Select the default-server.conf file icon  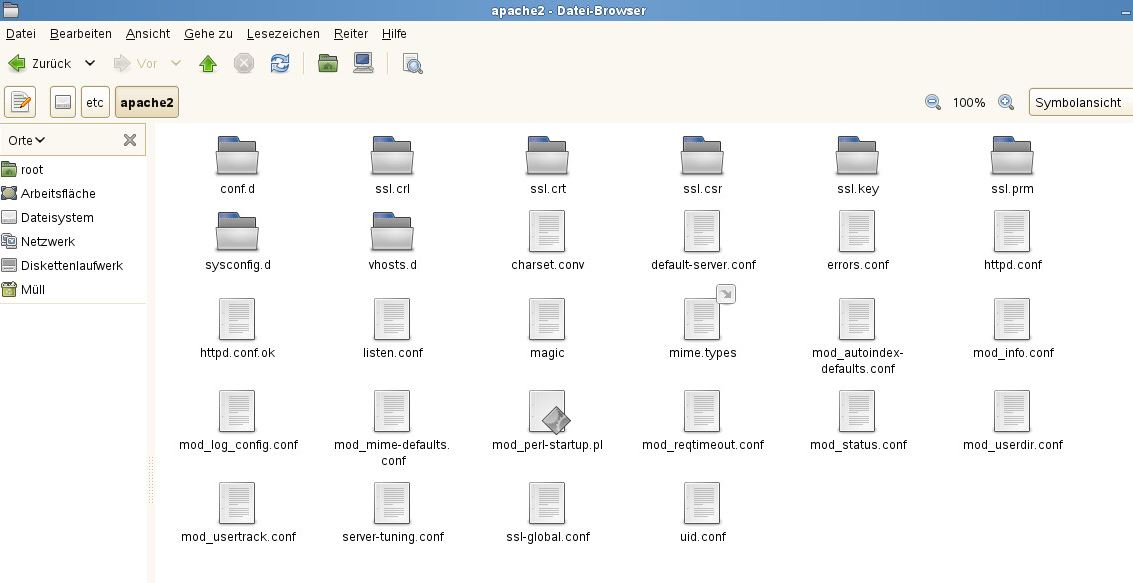point(702,231)
